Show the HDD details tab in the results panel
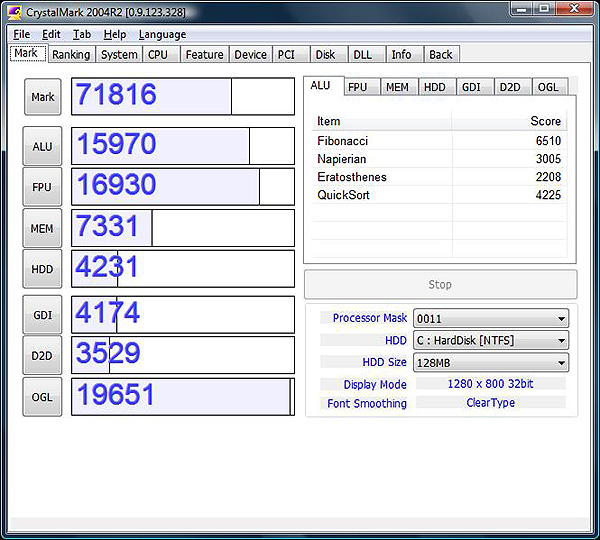600x540 pixels. point(437,87)
